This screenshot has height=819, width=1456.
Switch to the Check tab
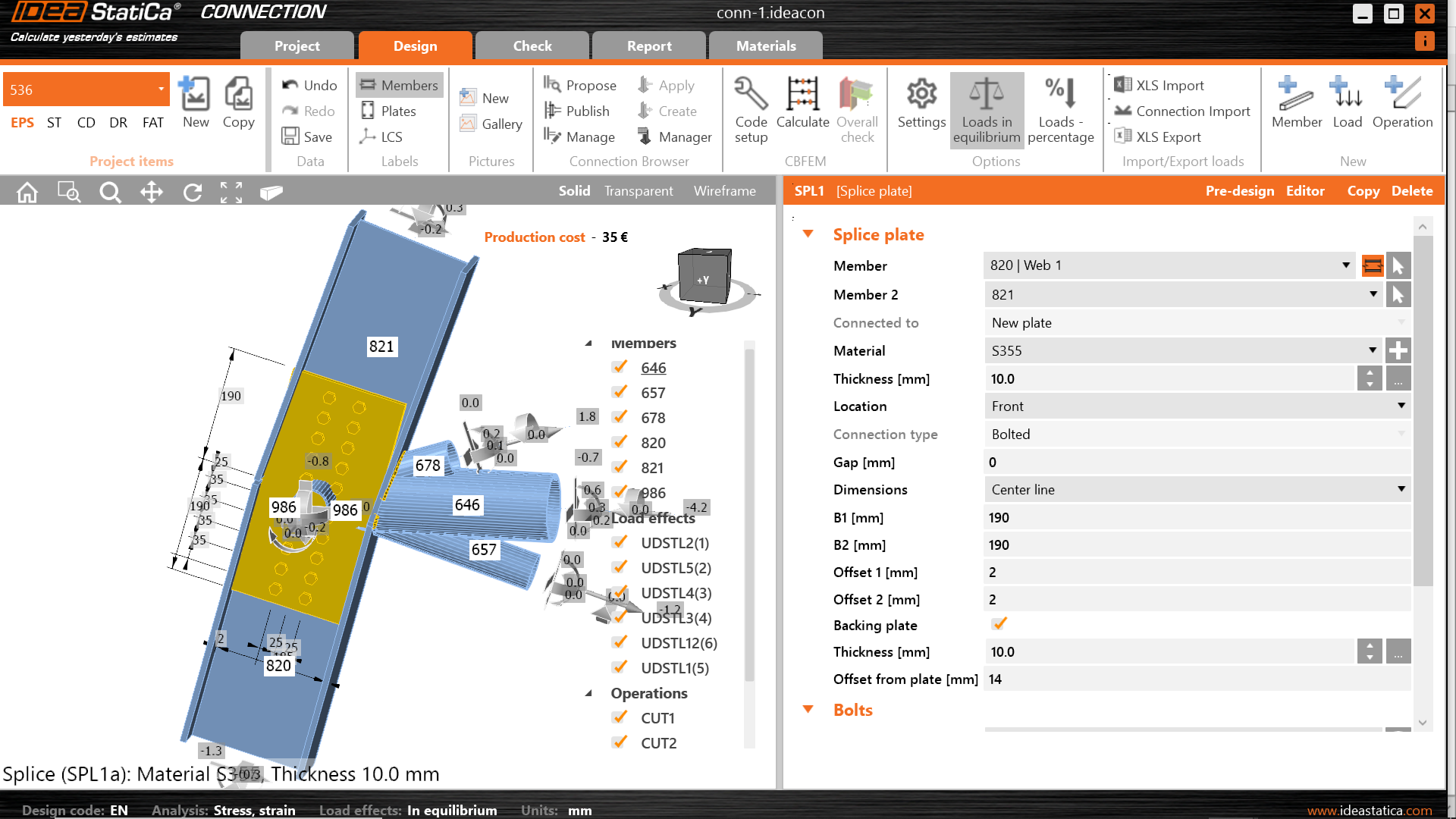532,45
